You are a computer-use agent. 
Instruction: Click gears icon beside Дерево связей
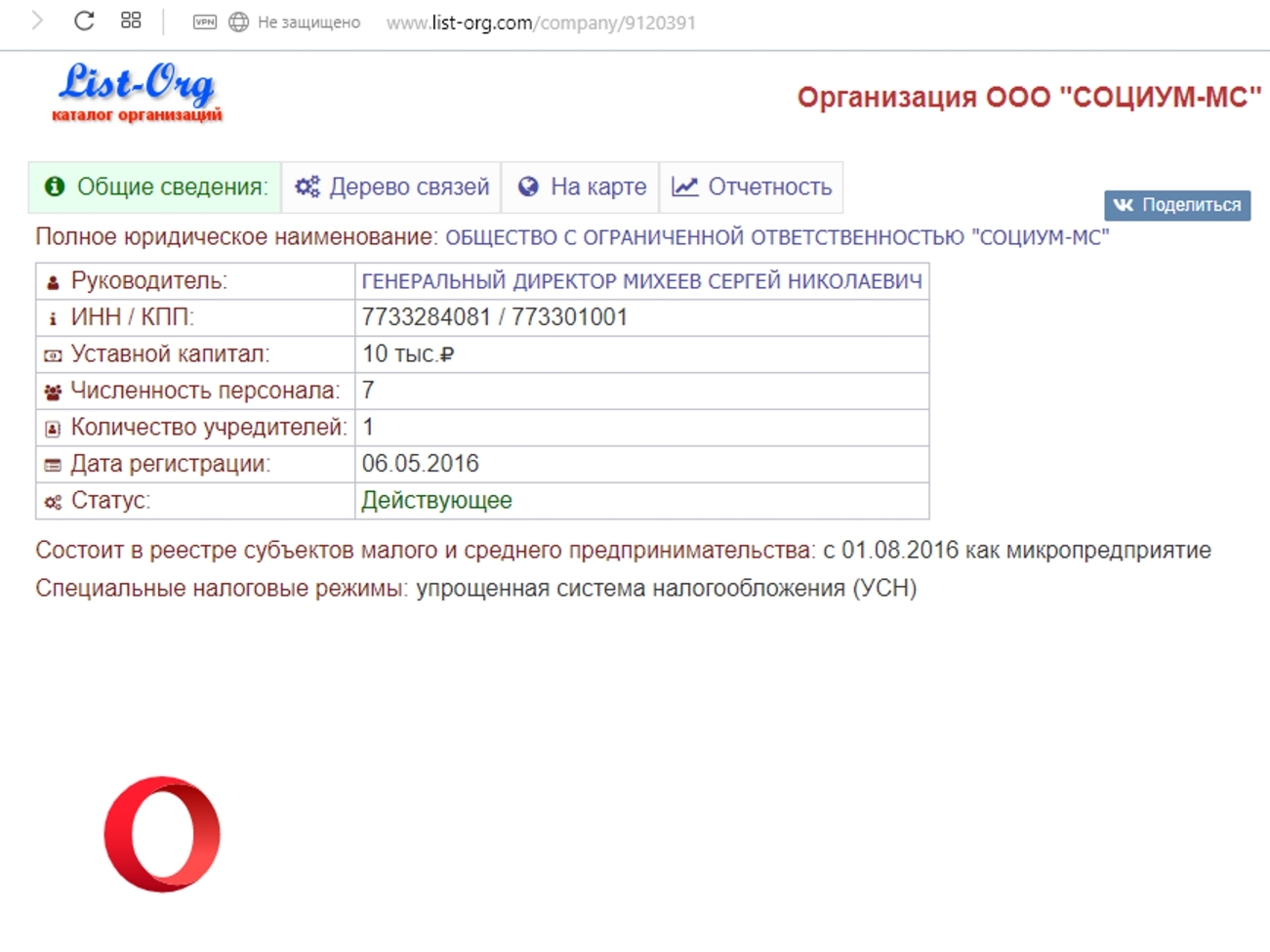coord(307,186)
